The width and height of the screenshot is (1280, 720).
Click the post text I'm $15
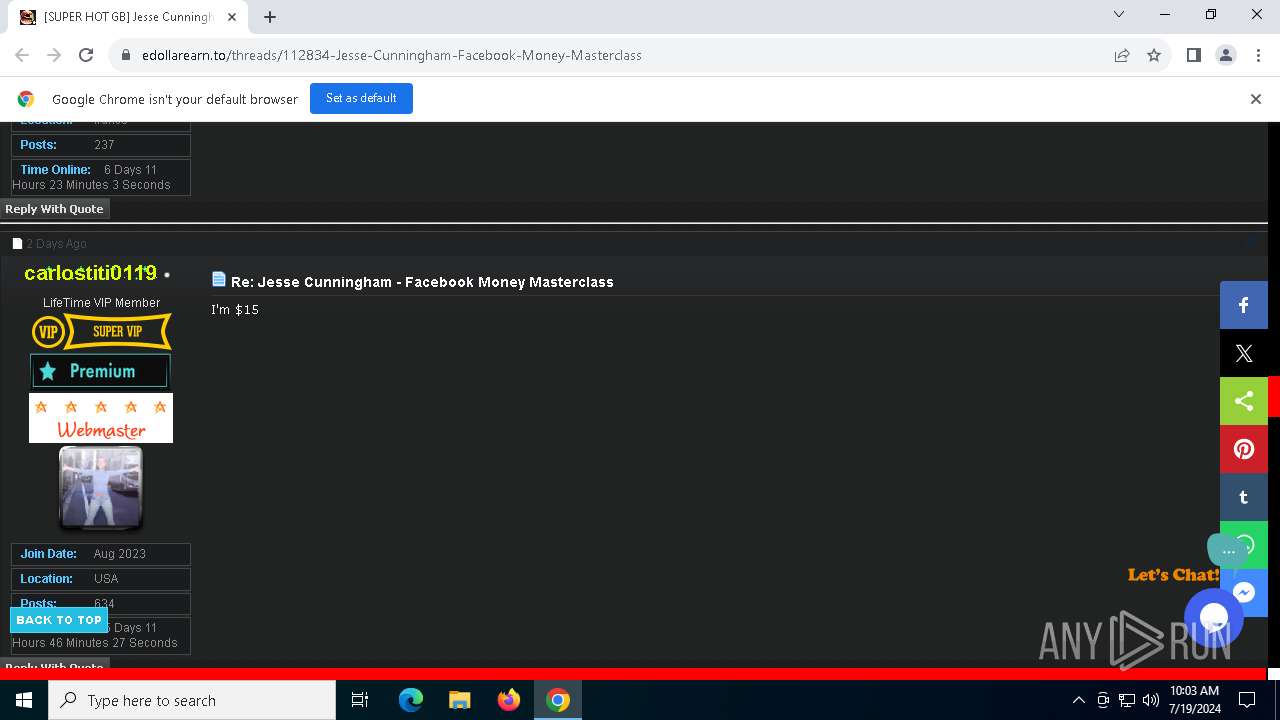(x=235, y=310)
